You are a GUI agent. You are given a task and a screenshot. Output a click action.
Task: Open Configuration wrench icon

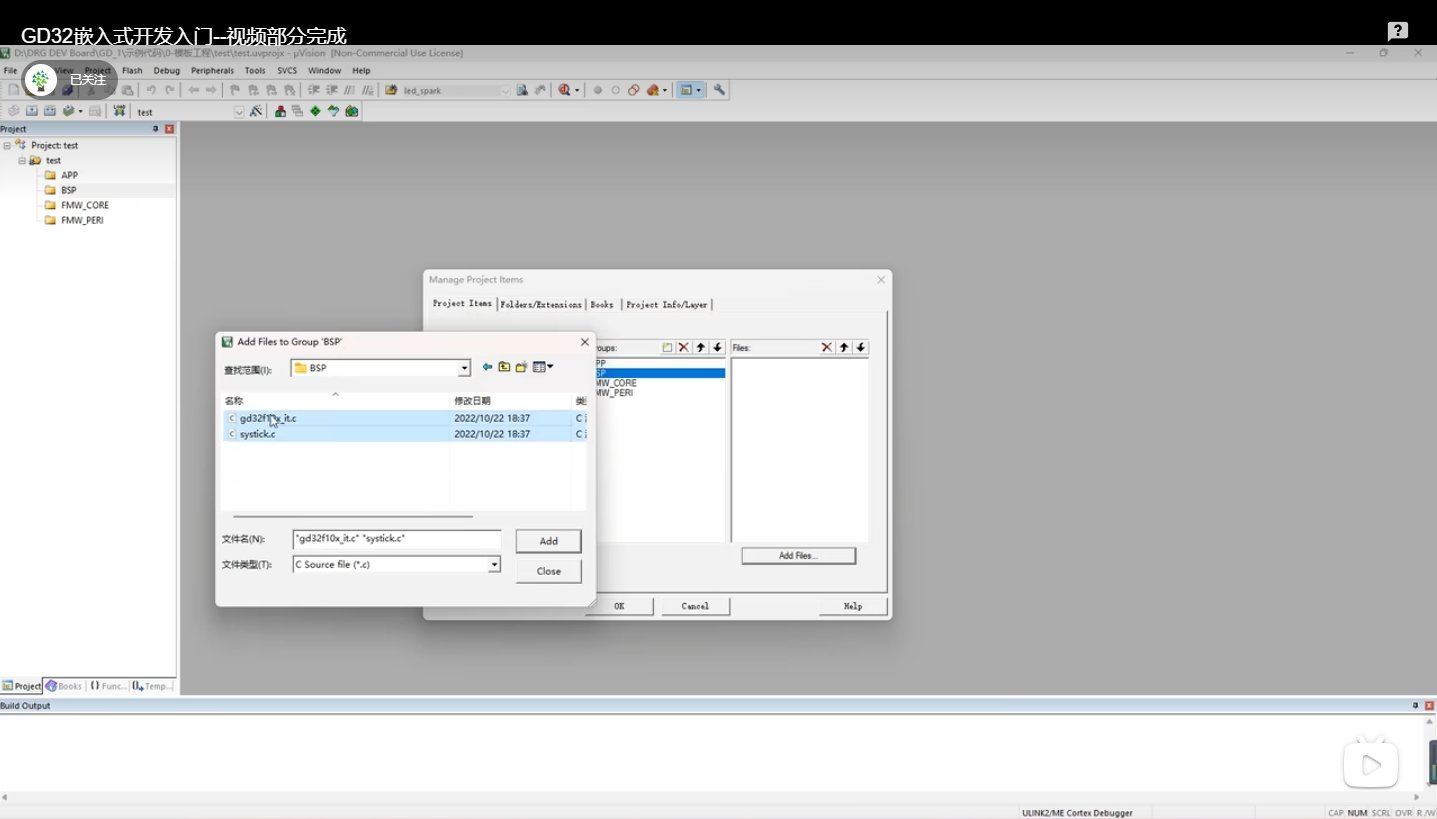[x=719, y=90]
